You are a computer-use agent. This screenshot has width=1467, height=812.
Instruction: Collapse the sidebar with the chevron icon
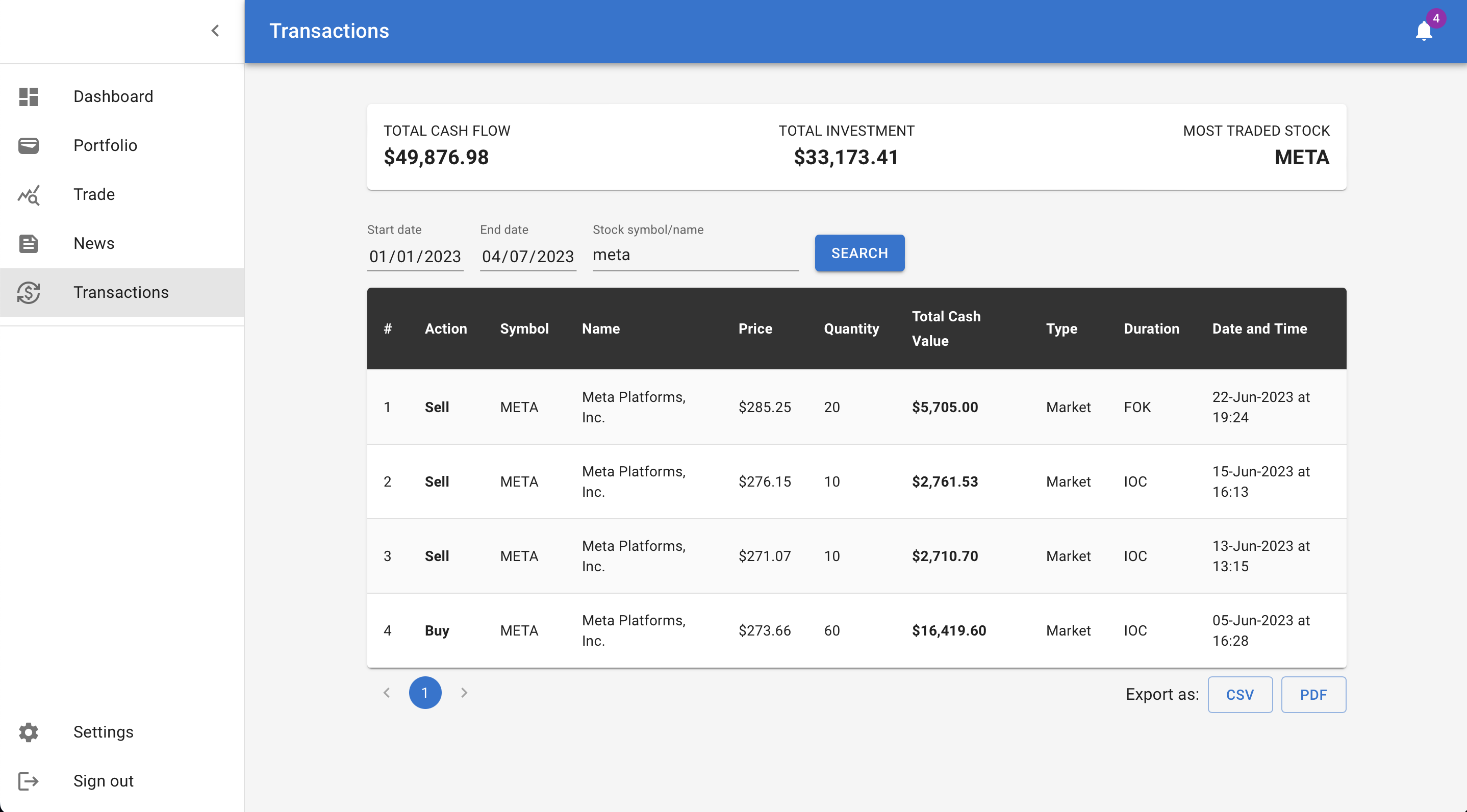point(215,31)
